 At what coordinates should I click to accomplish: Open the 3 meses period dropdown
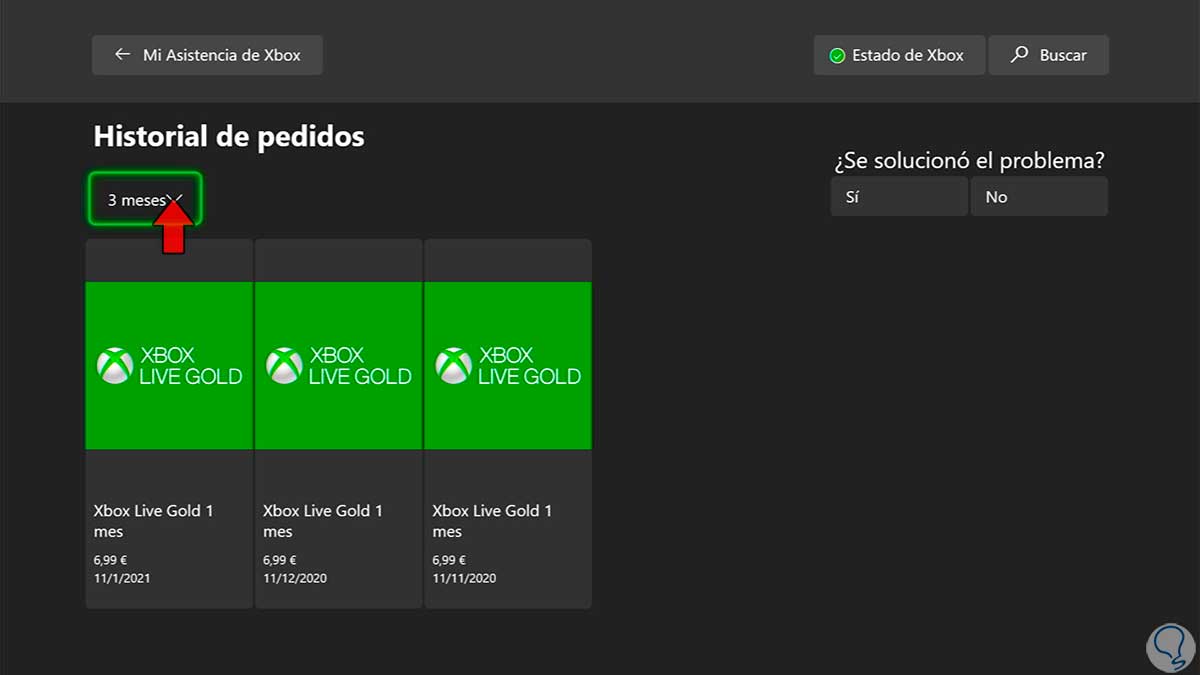click(x=145, y=200)
